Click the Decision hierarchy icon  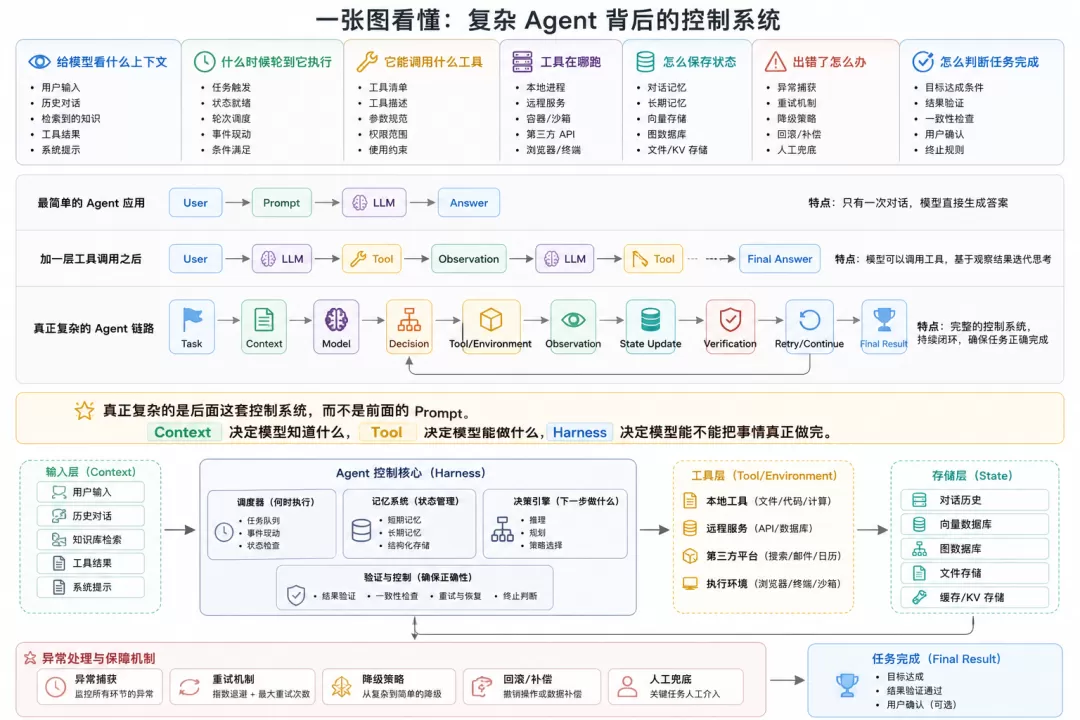click(x=409, y=320)
